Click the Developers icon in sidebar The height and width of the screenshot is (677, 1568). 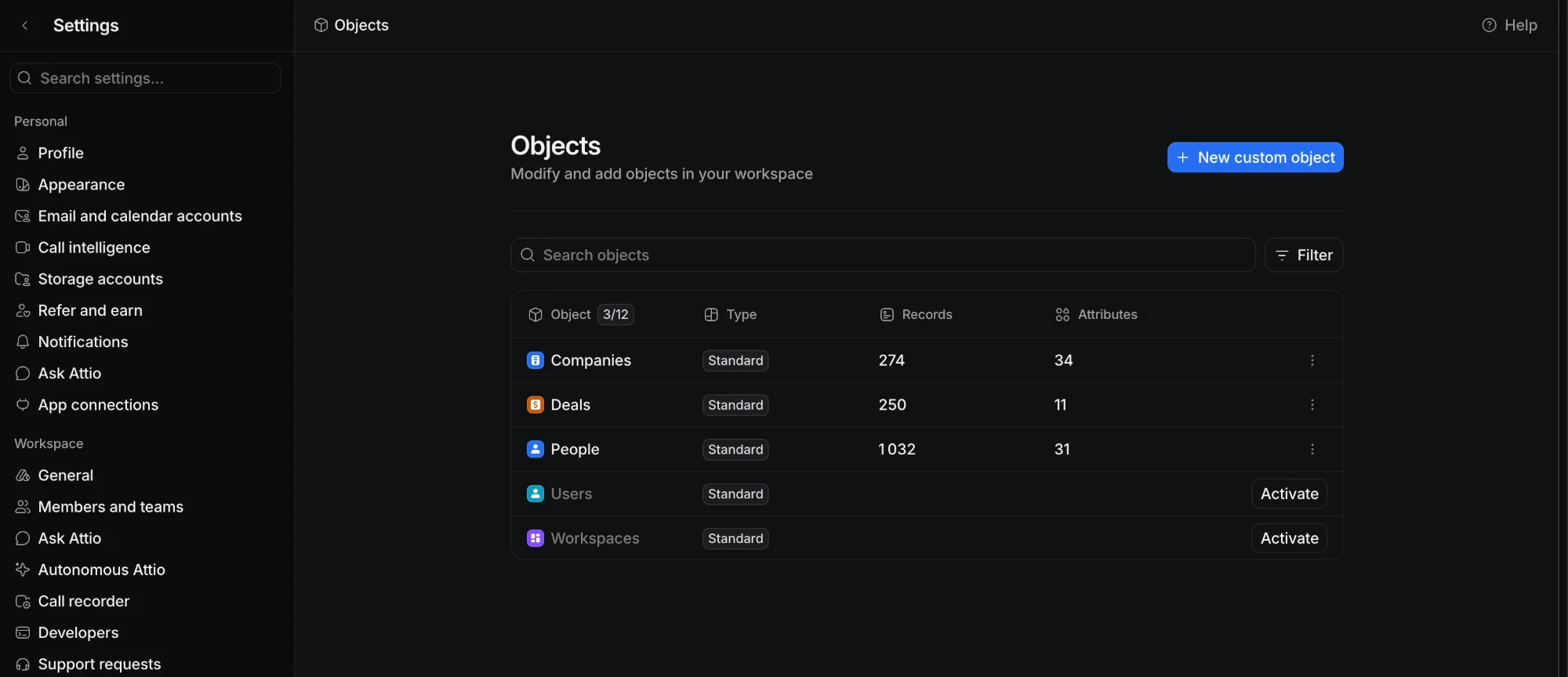point(23,632)
